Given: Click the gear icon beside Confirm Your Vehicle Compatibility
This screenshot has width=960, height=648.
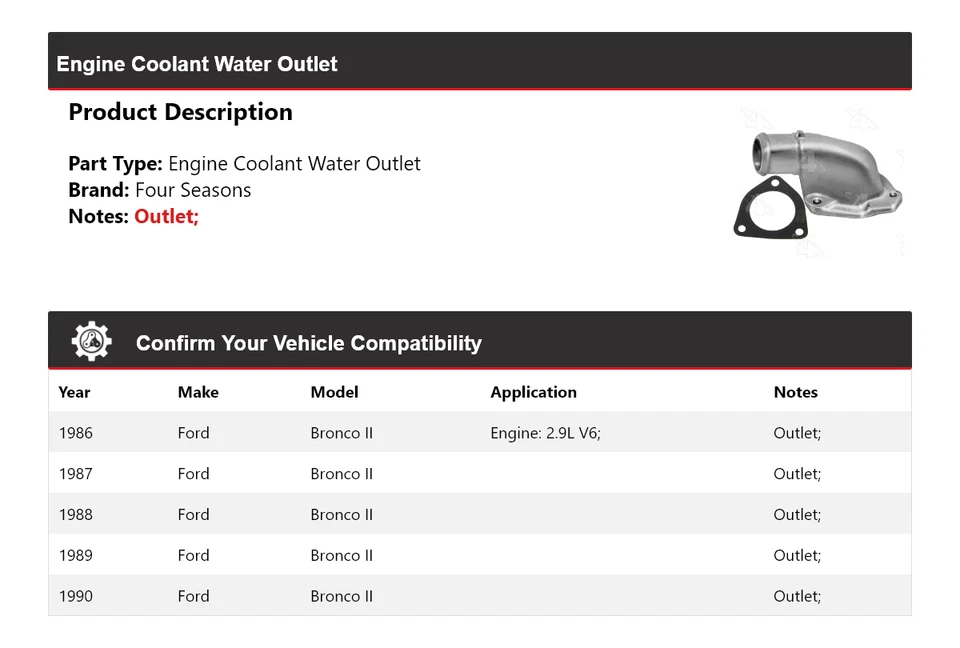Looking at the screenshot, I should (91, 342).
